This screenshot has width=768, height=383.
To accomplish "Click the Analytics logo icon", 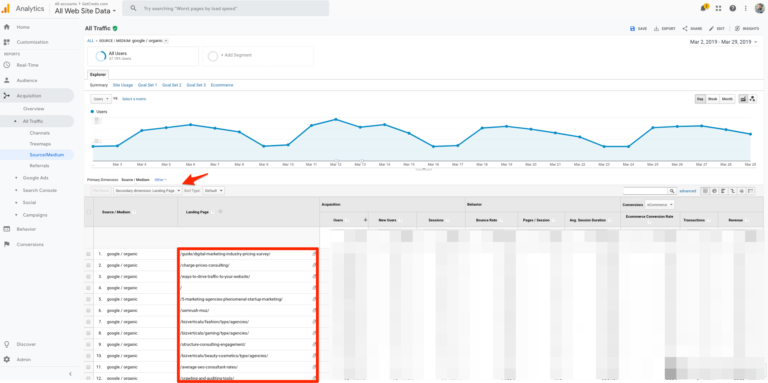I will [x=5, y=8].
